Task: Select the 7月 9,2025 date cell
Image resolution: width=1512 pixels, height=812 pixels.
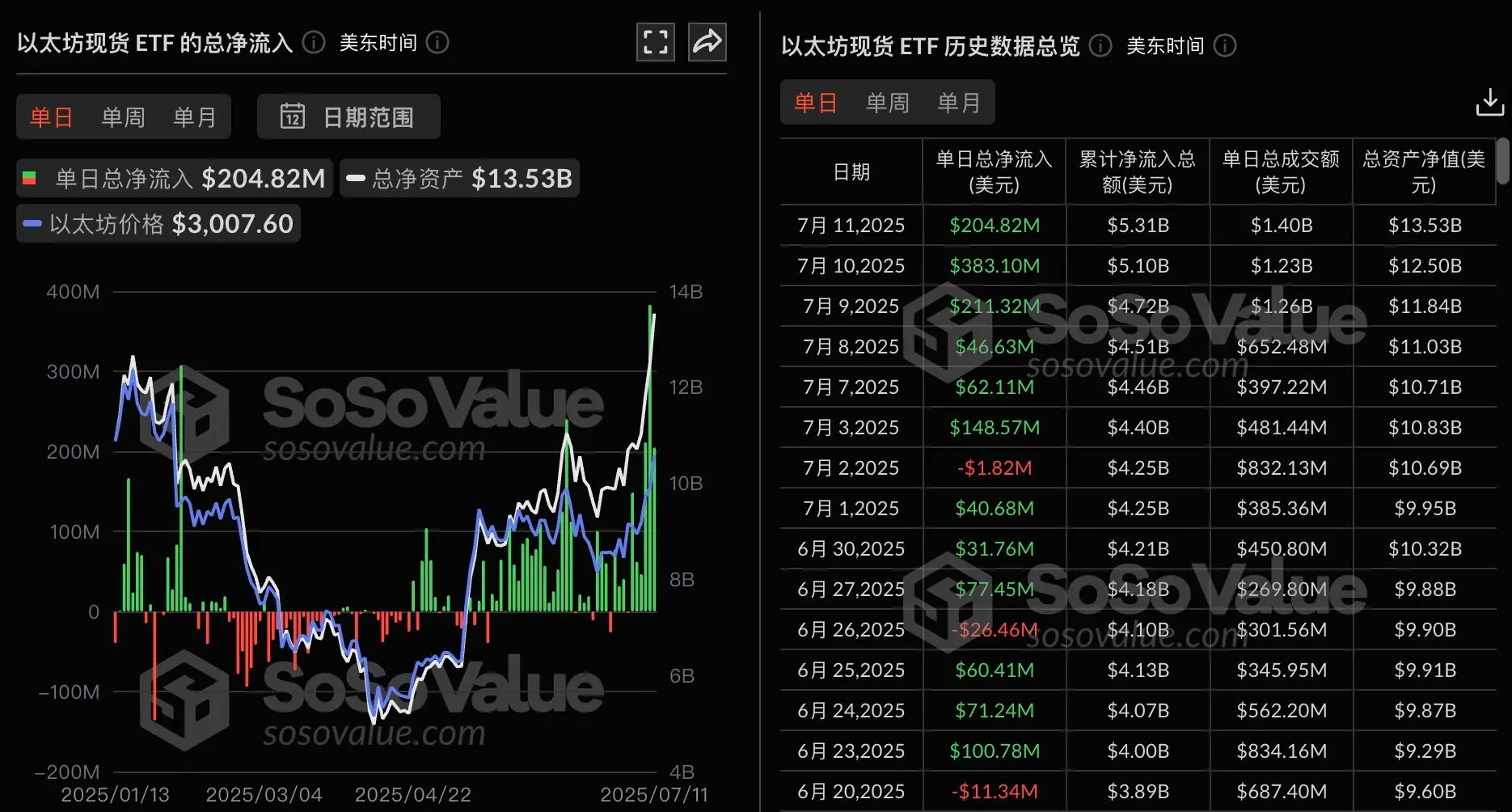Action: [851, 306]
